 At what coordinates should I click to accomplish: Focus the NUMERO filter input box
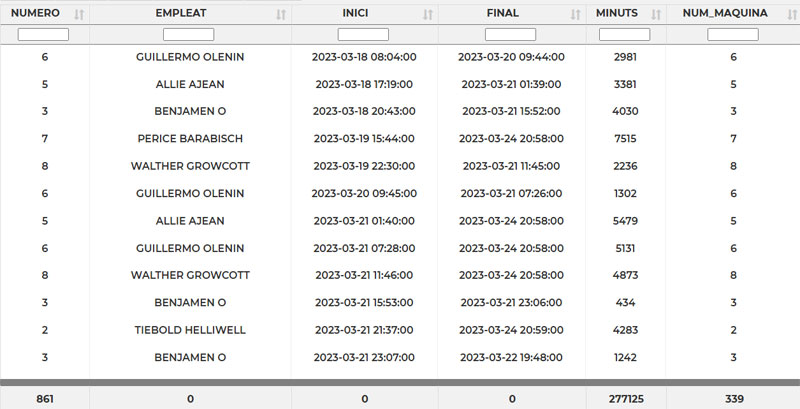[x=44, y=34]
